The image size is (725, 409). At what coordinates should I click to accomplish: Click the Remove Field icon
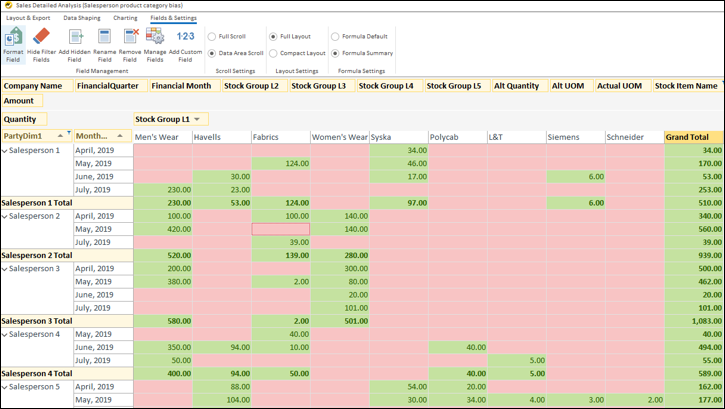(x=129, y=38)
